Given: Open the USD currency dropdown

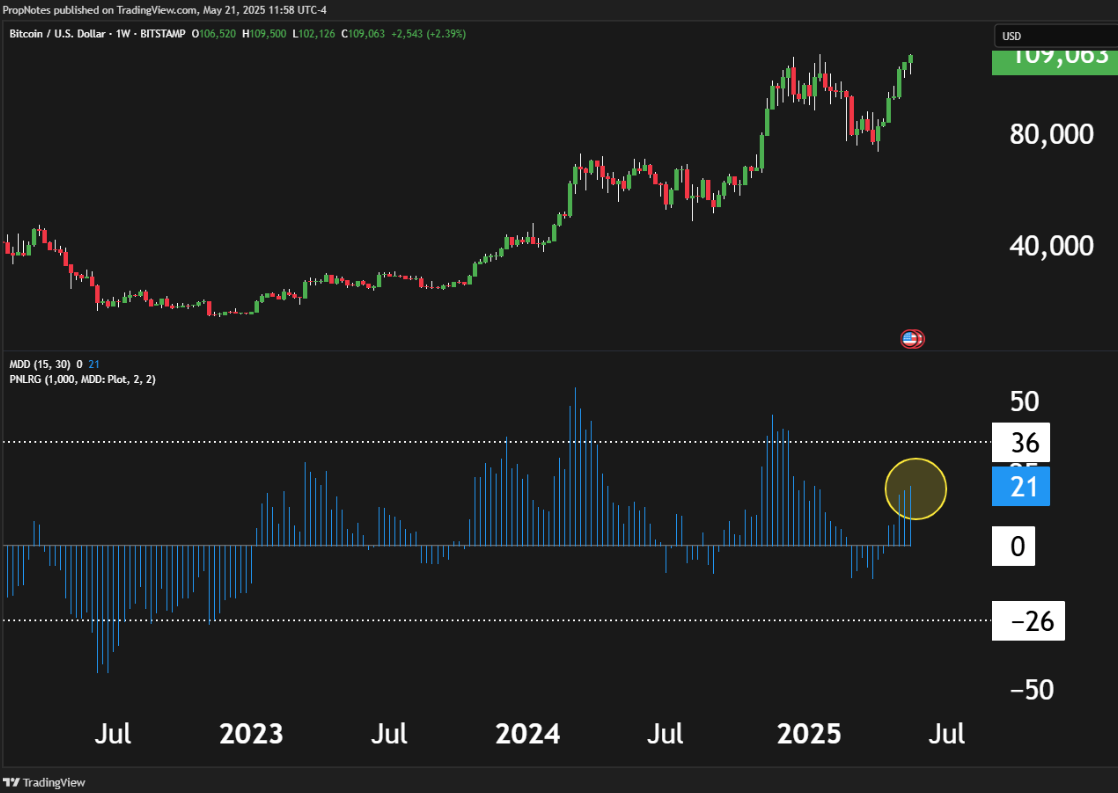Looking at the screenshot, I should [1053, 37].
